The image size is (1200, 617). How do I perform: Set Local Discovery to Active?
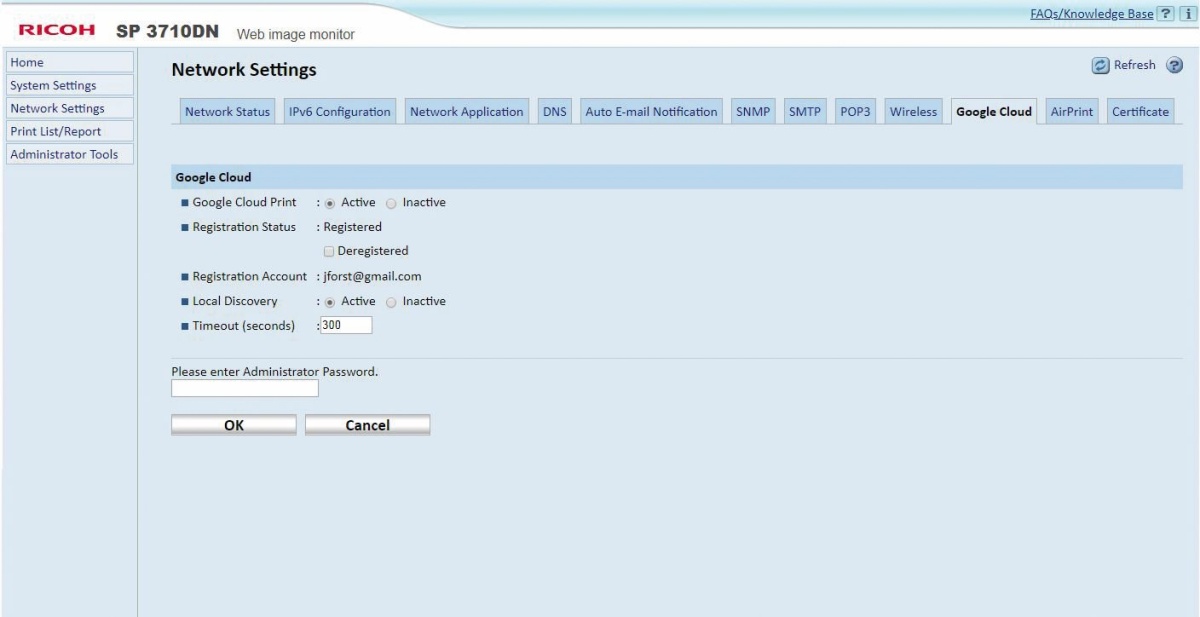[x=330, y=301]
